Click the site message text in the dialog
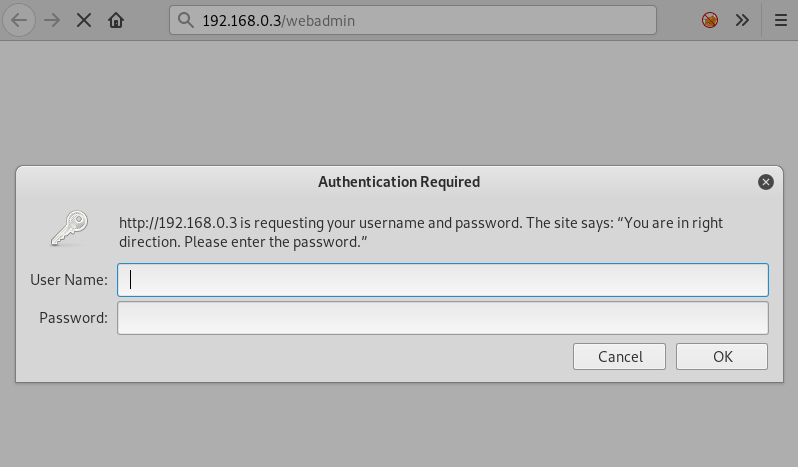The height and width of the screenshot is (467, 798). pos(420,232)
